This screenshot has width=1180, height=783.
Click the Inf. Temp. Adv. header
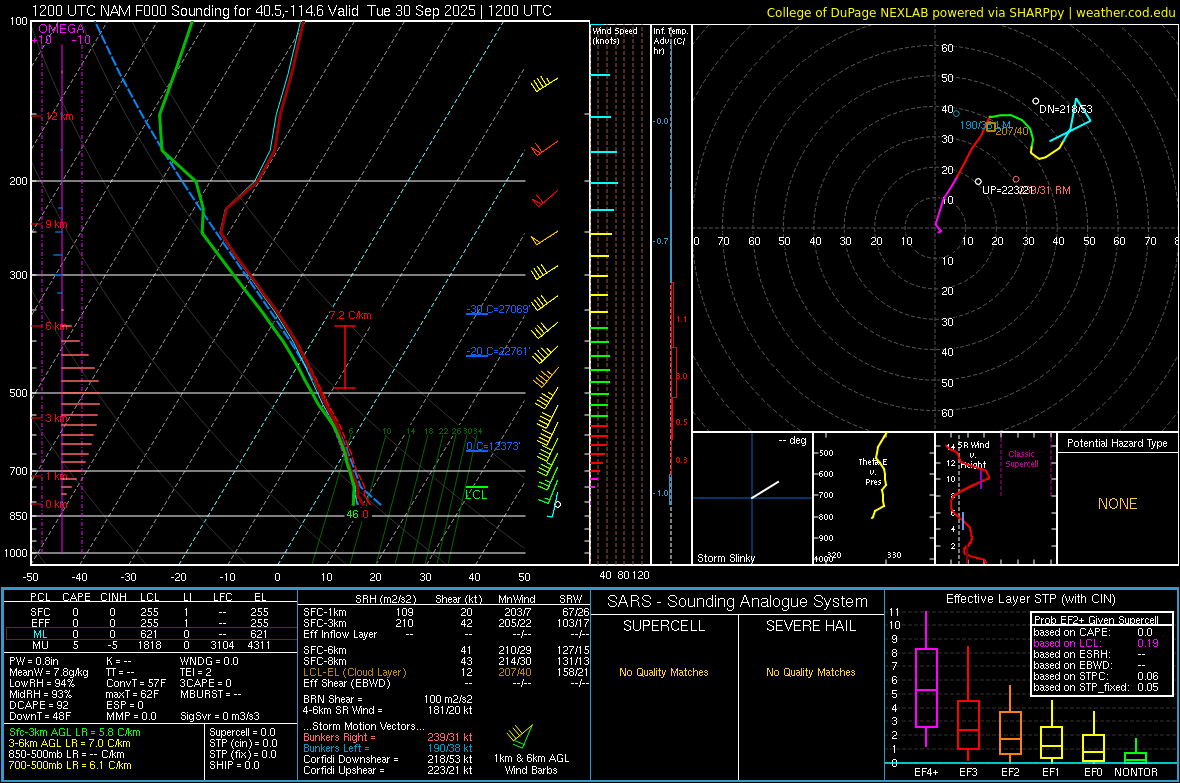(x=670, y=41)
